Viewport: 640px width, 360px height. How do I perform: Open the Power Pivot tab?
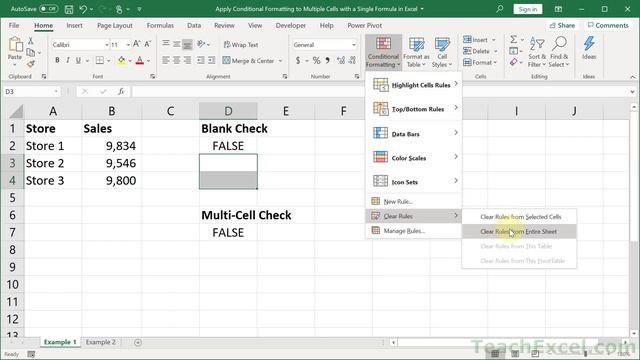[x=364, y=25]
